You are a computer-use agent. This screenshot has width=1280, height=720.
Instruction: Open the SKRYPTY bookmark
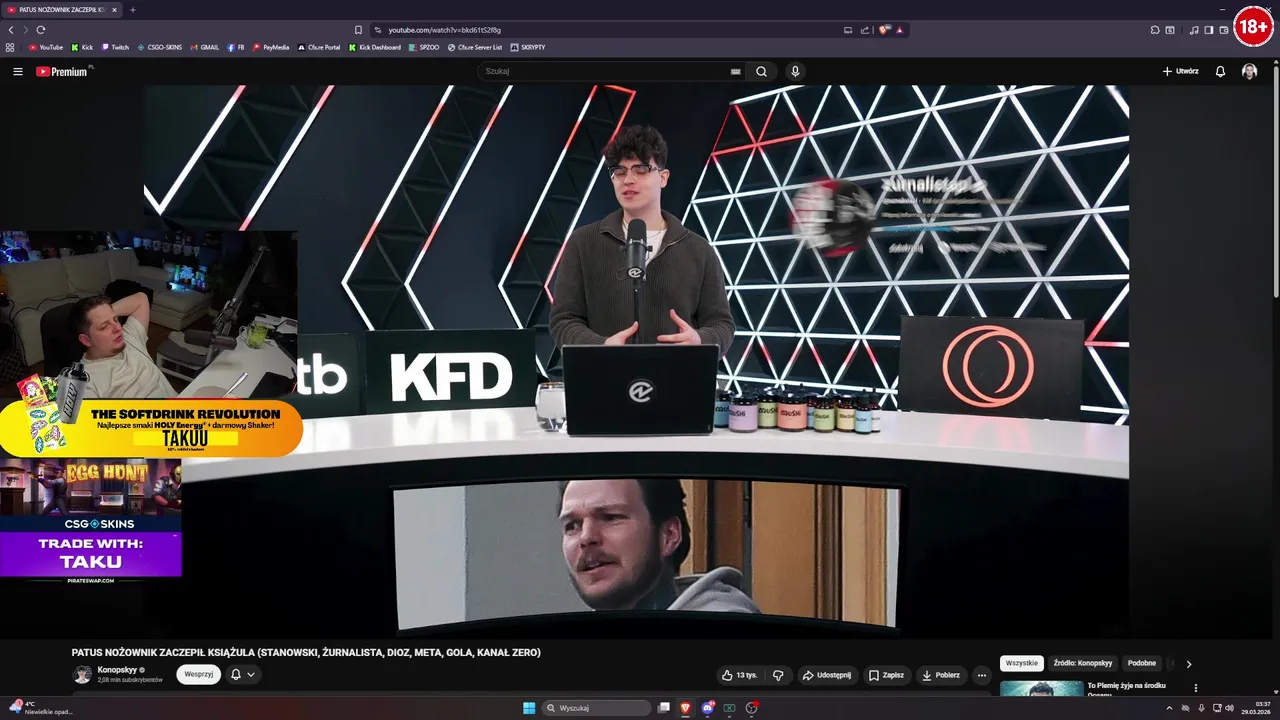[x=528, y=47]
